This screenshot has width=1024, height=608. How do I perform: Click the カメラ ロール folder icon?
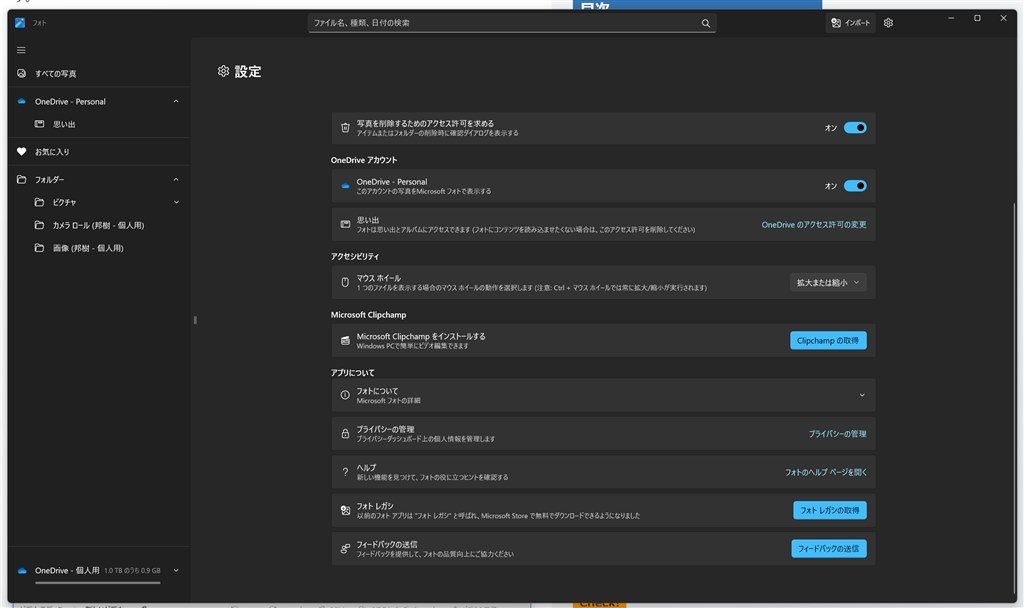pos(39,225)
